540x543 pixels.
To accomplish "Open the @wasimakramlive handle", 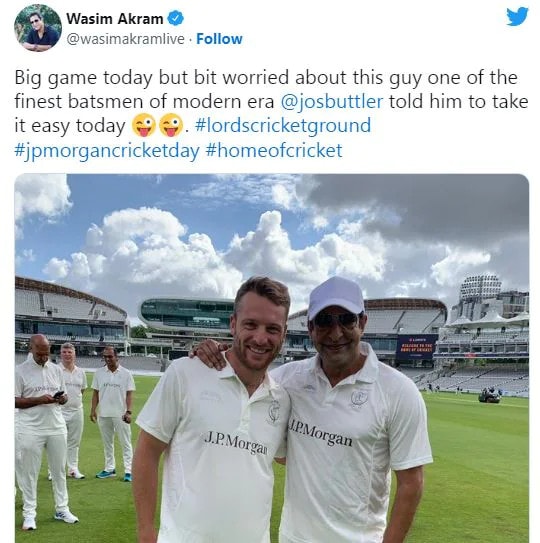I will coord(125,39).
